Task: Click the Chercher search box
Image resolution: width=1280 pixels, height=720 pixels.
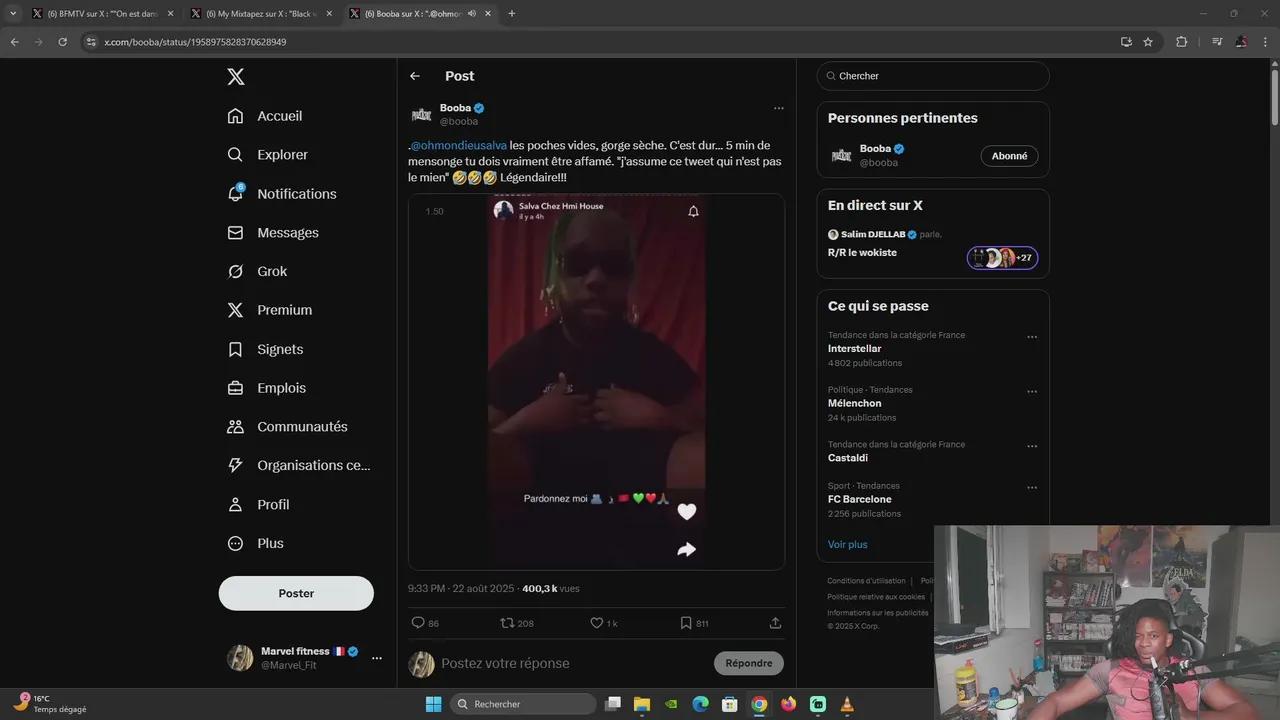Action: [x=933, y=76]
